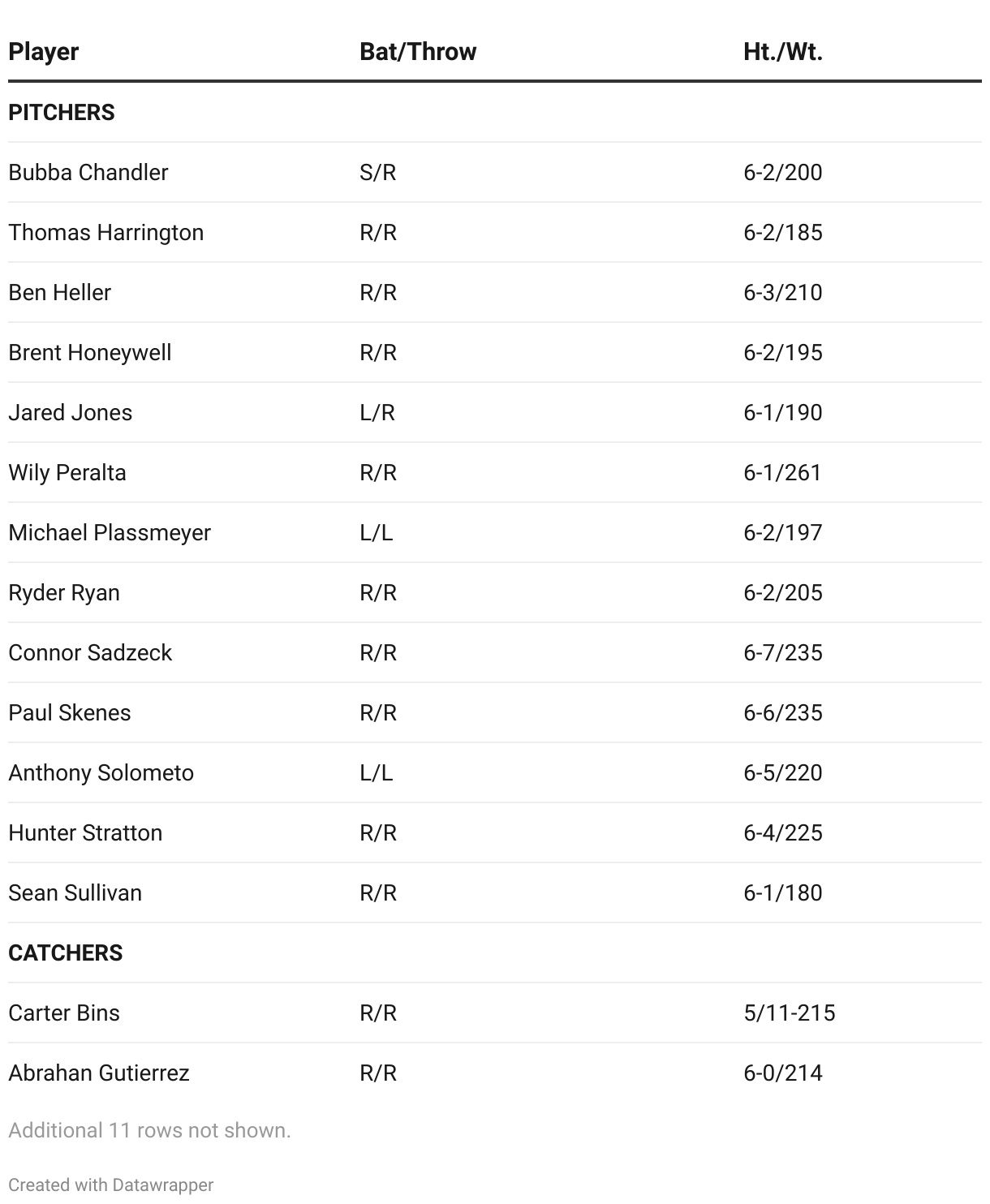Click the Bat/Throw column header
The width and height of the screenshot is (990, 1204).
(x=418, y=51)
